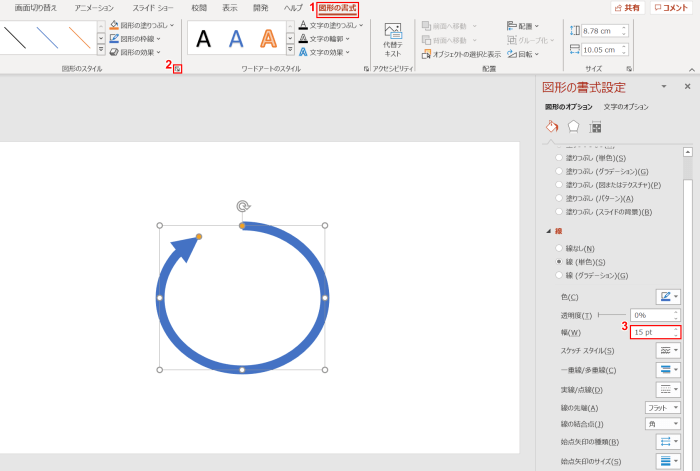Select the black diagonal line shape style
Screen dimensions: 700x471
pyautogui.click(x=15, y=38)
